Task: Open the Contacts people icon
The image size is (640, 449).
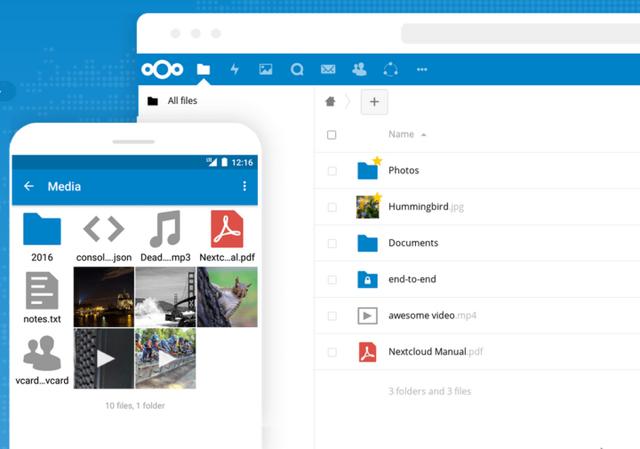Action: pos(359,69)
